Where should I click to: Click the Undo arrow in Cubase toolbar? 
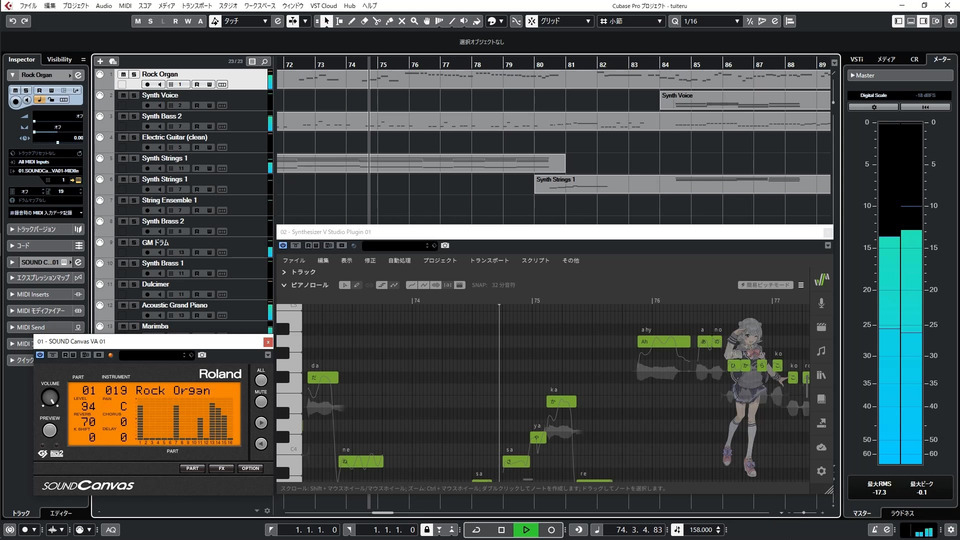[12, 21]
